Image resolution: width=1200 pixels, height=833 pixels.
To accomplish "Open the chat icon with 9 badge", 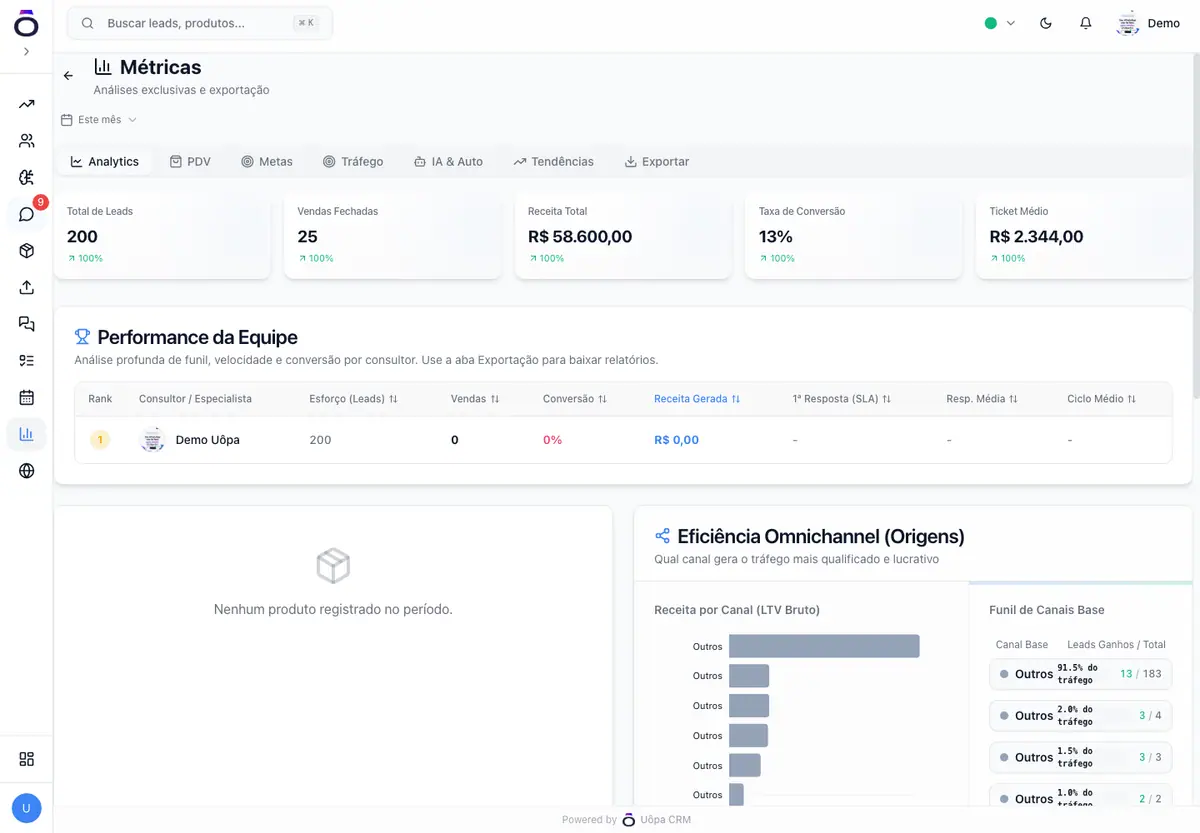I will [26, 214].
